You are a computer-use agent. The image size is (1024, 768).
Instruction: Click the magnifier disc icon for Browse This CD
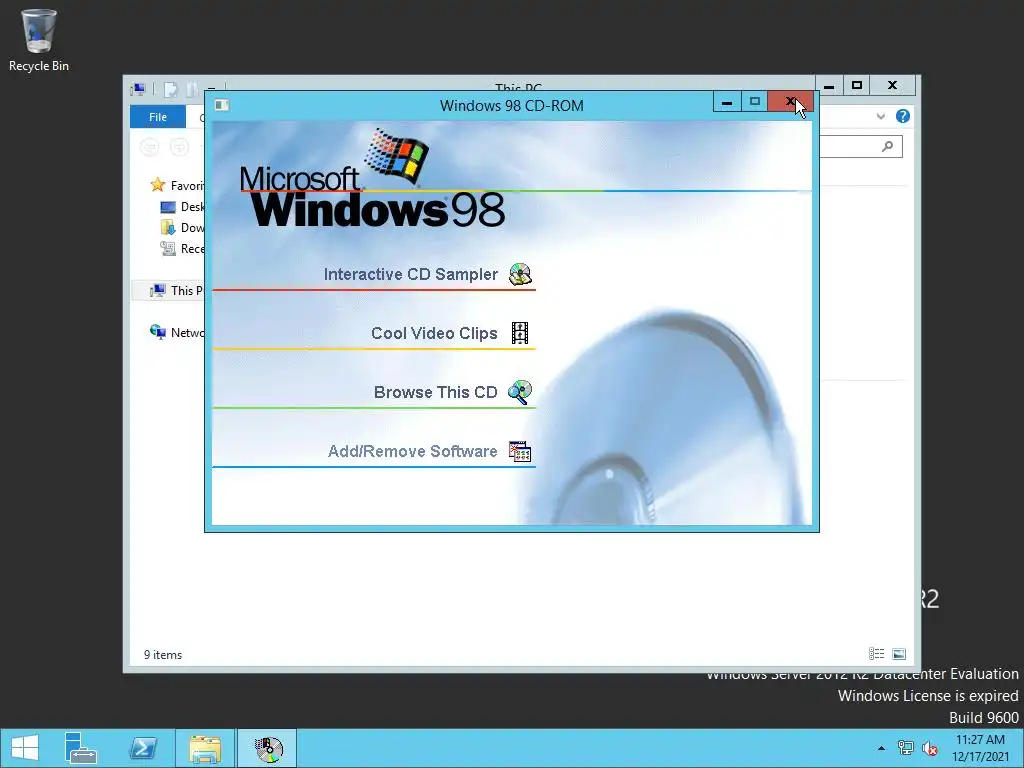pyautogui.click(x=520, y=392)
